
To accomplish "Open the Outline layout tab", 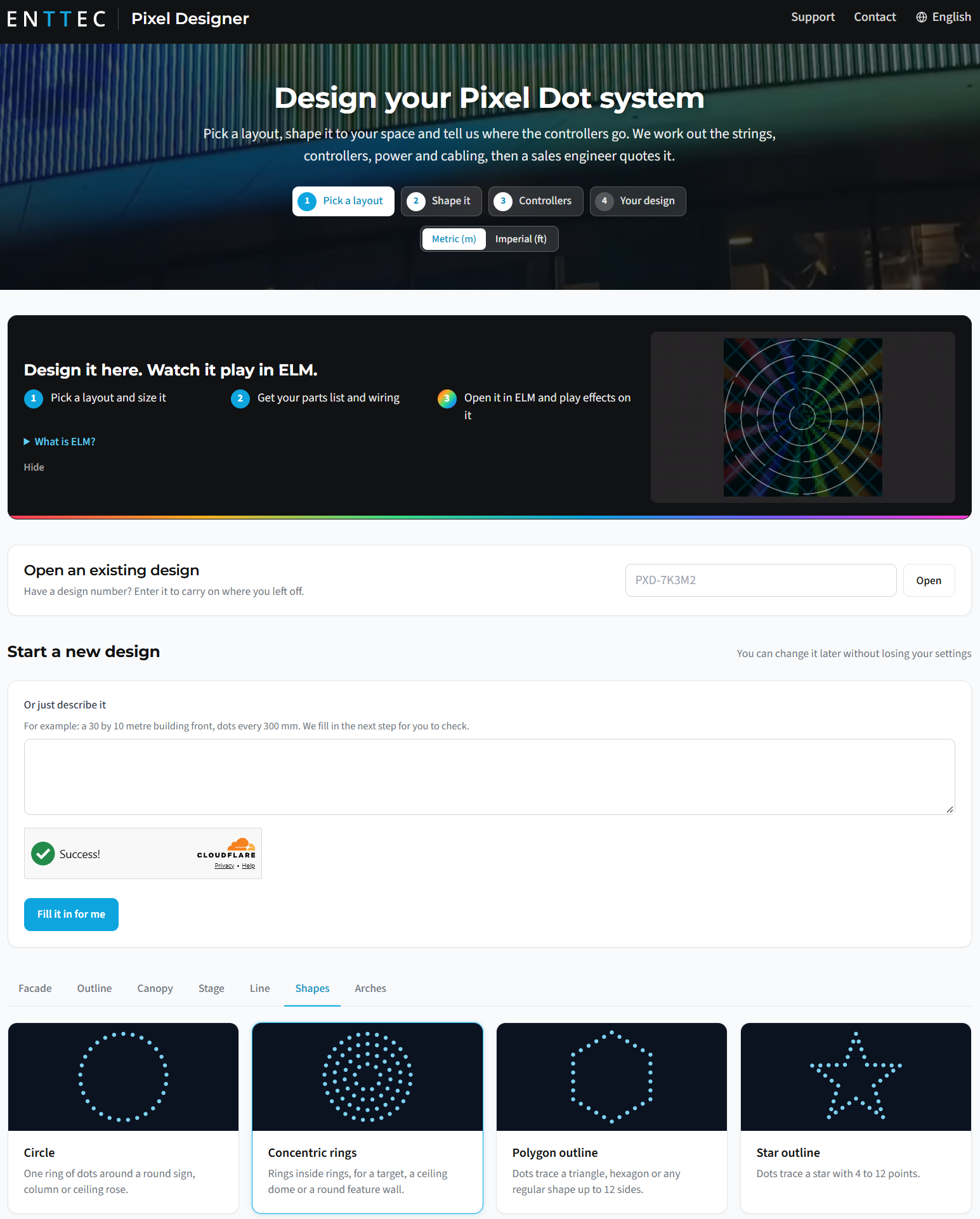I will [95, 988].
